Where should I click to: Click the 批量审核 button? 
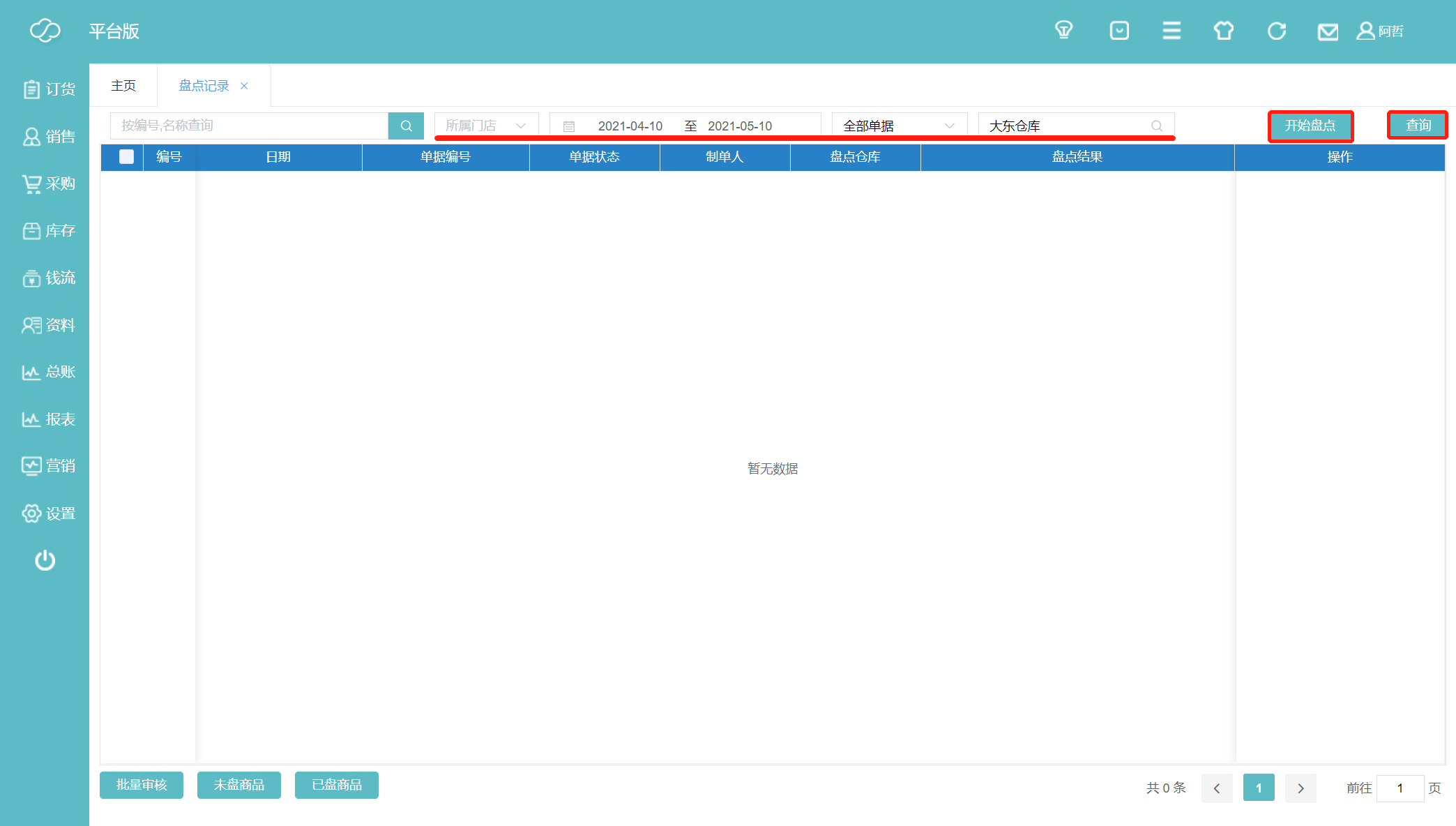142,785
